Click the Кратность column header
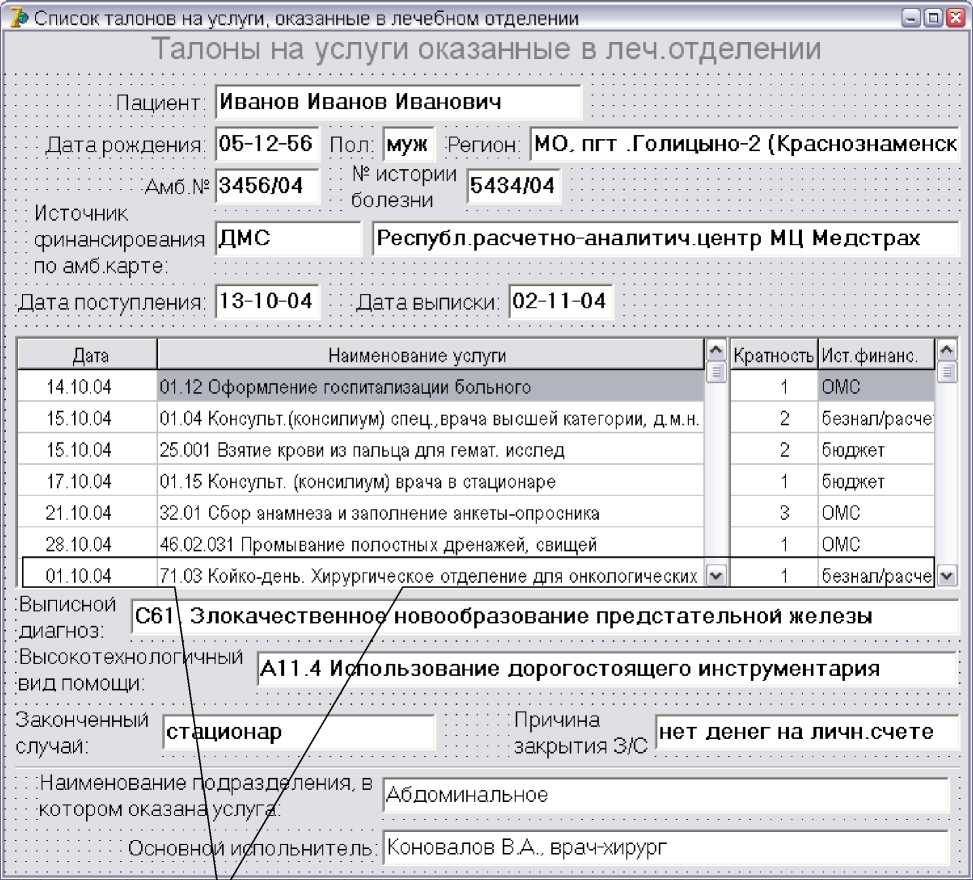Screen dimensions: 973x880 pos(774,355)
